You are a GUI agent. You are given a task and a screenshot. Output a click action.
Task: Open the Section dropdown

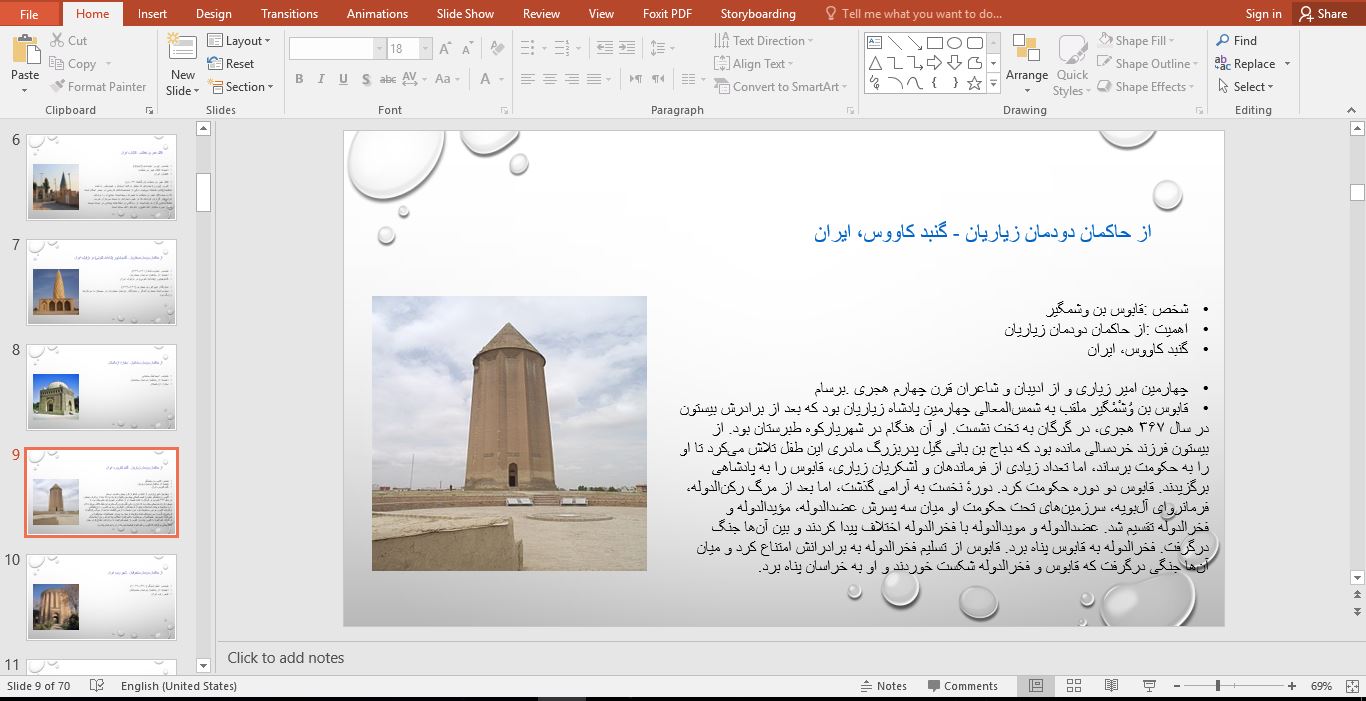point(241,87)
